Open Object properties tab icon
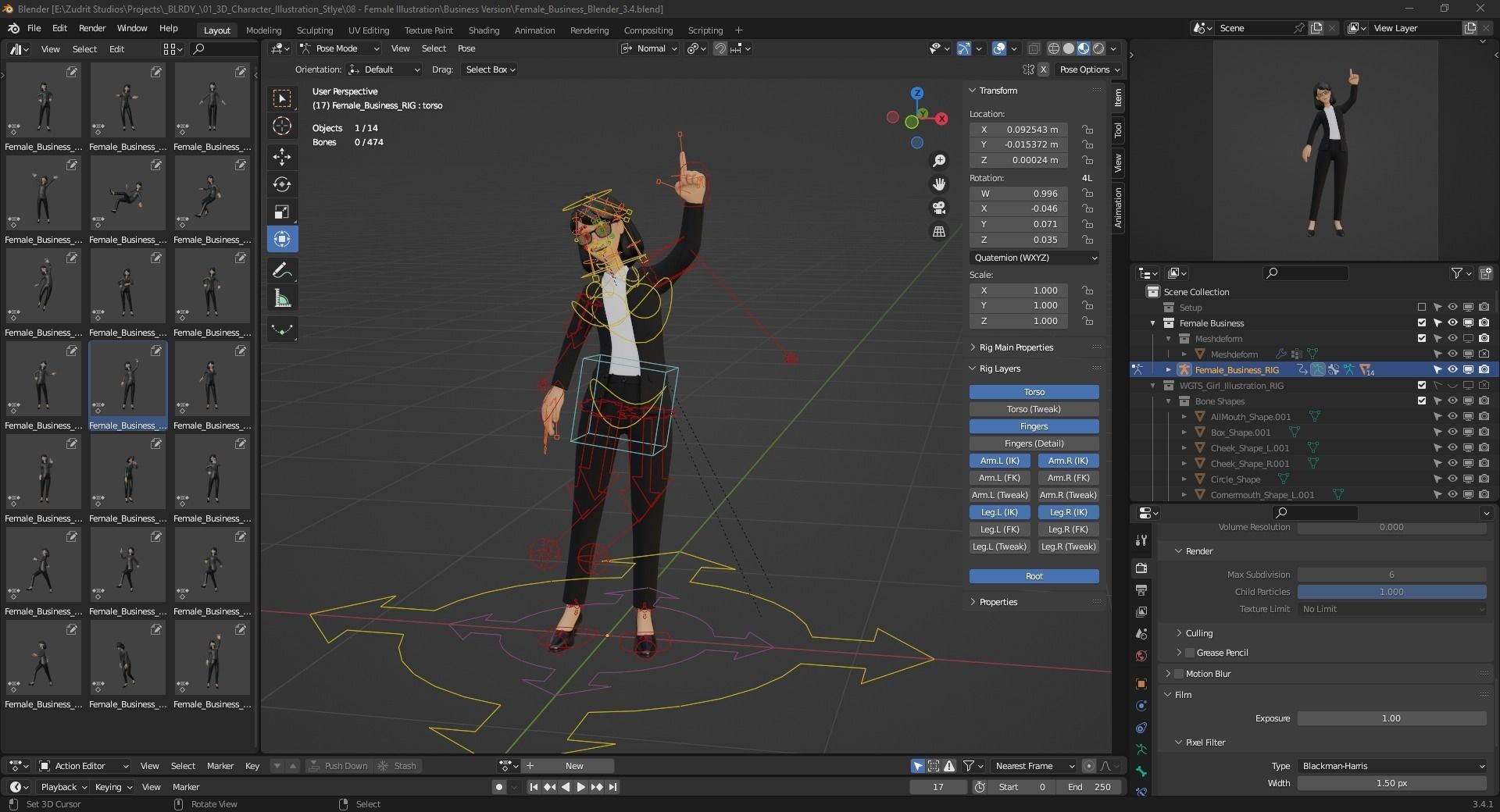1500x812 pixels. (x=1141, y=684)
